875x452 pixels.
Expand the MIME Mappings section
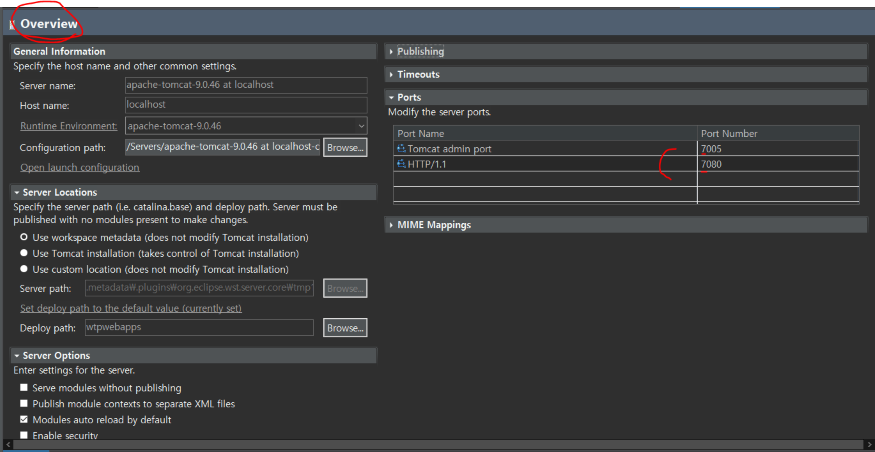pyautogui.click(x=392, y=225)
